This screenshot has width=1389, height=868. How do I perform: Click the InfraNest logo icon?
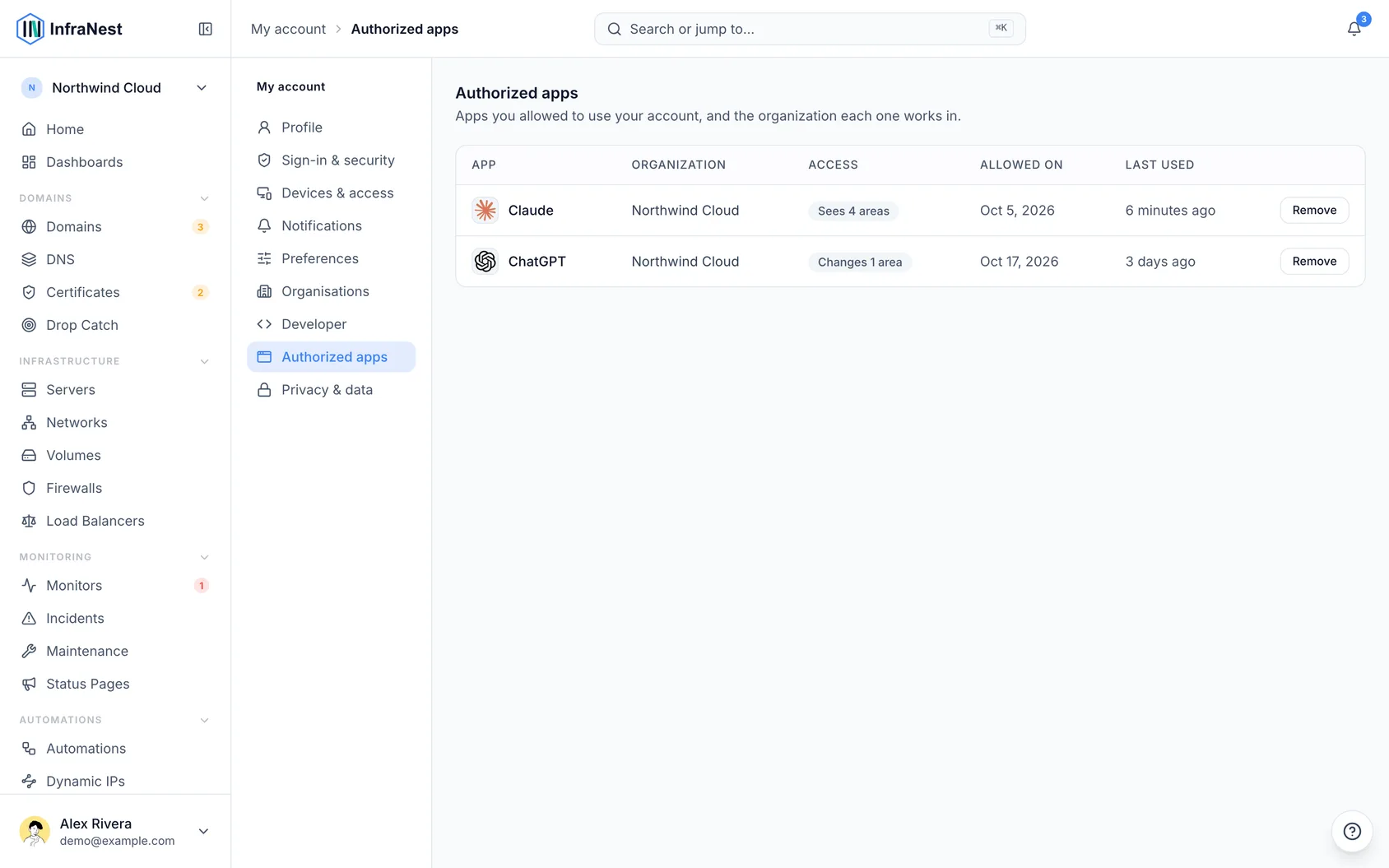(x=30, y=29)
